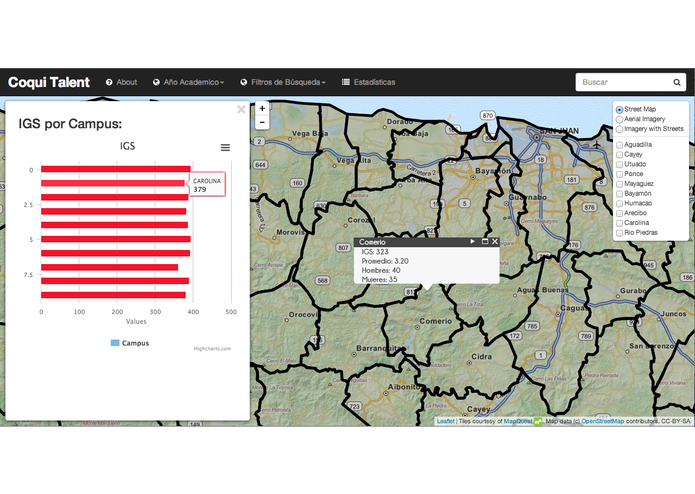Click the Dorado label on the map
The image size is (695, 494).
(400, 121)
